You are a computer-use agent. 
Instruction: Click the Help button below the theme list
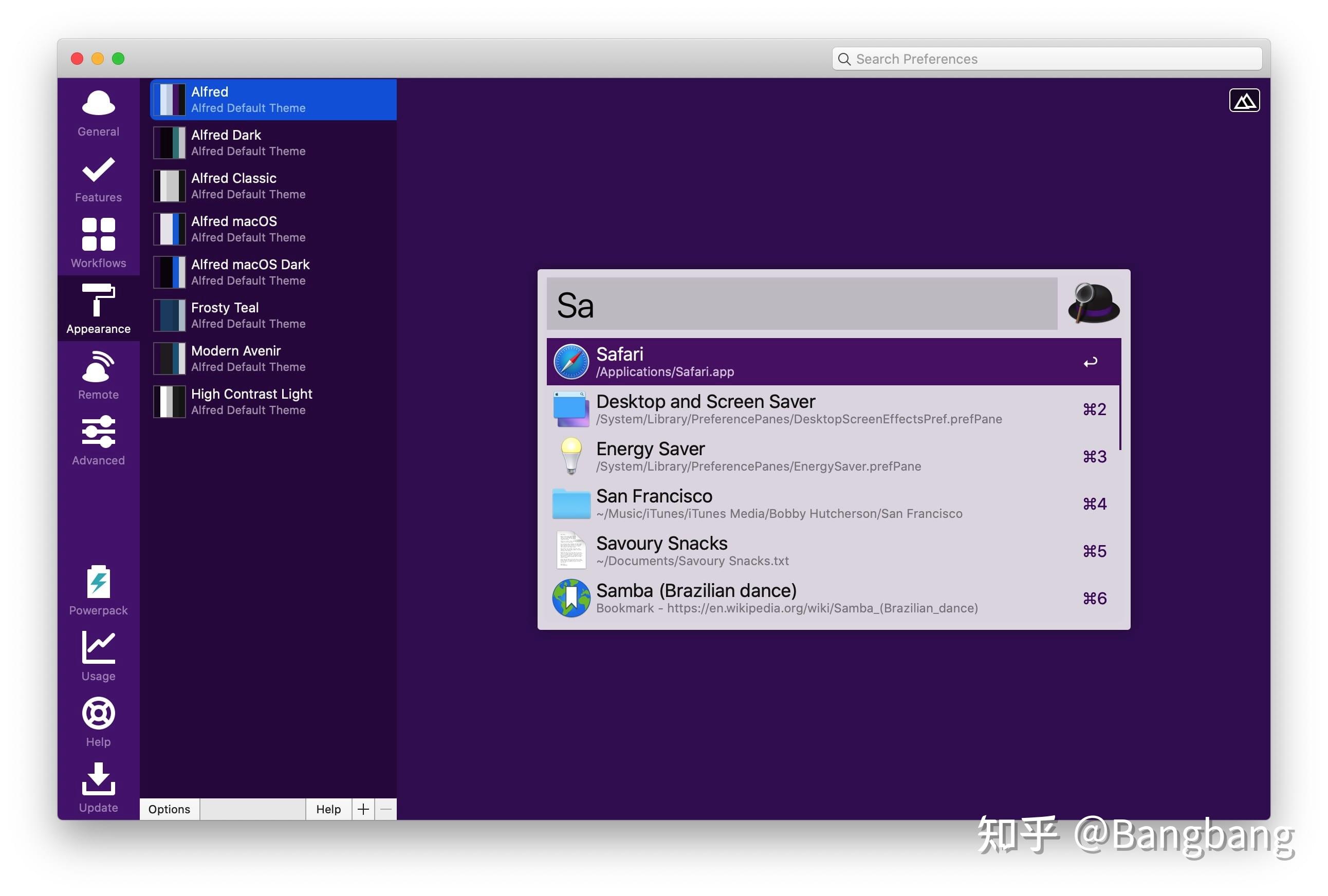click(328, 809)
